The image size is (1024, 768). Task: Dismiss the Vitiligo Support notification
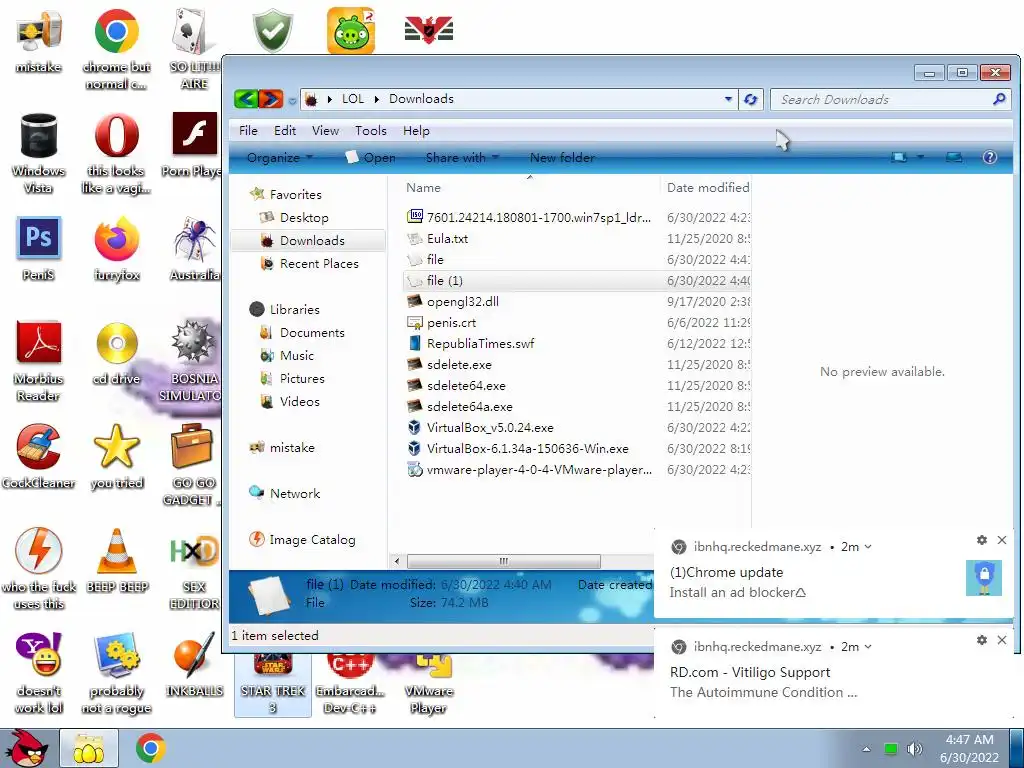coord(1002,640)
